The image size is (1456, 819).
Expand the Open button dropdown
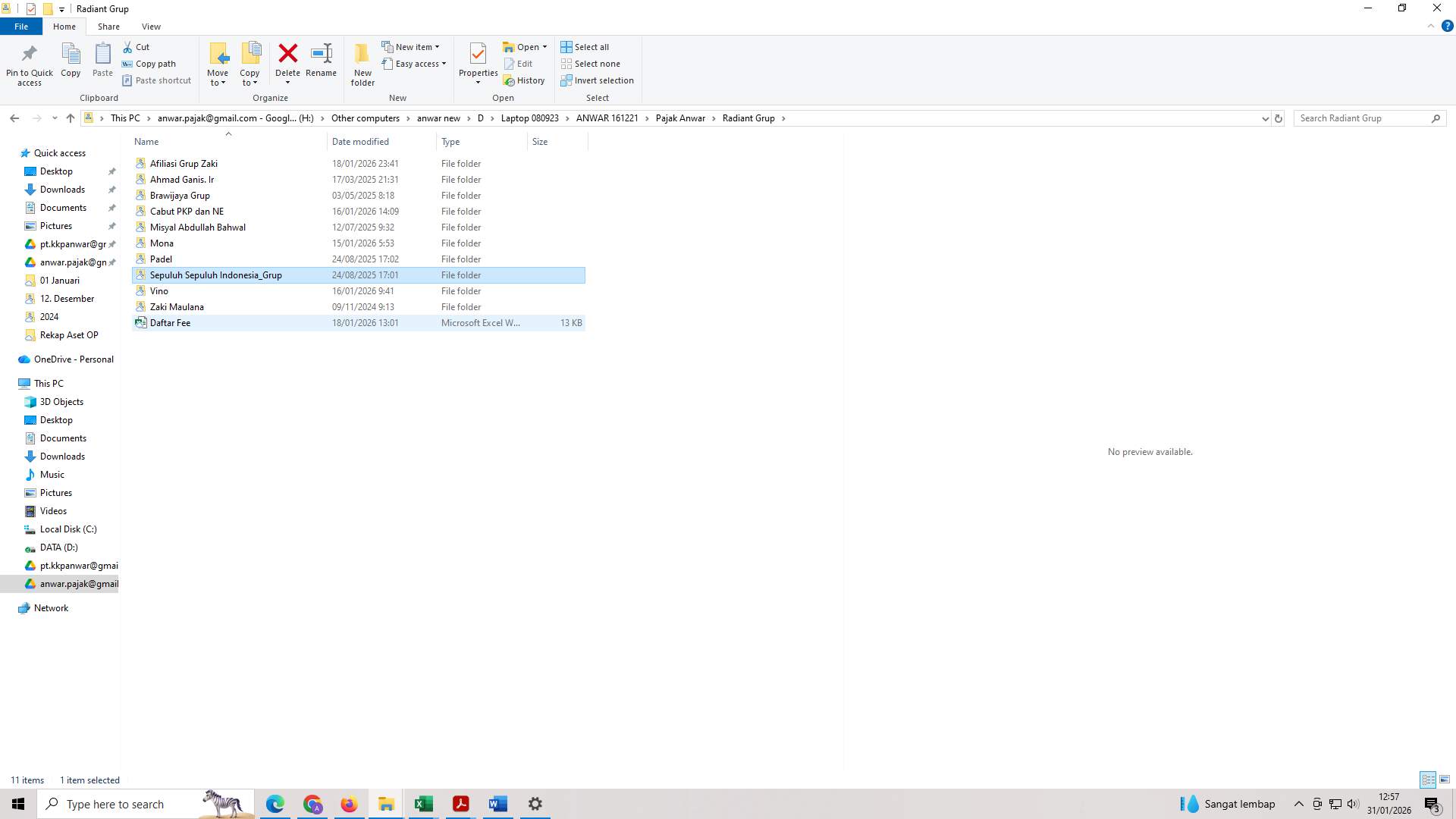click(544, 46)
